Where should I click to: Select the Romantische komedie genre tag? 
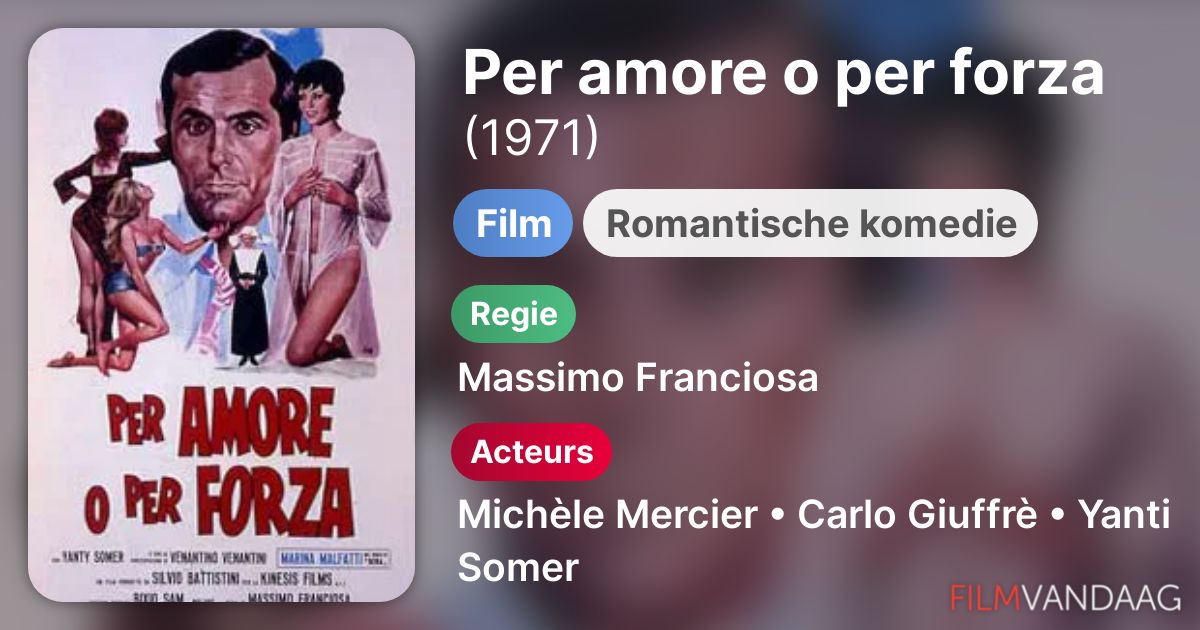(x=811, y=223)
